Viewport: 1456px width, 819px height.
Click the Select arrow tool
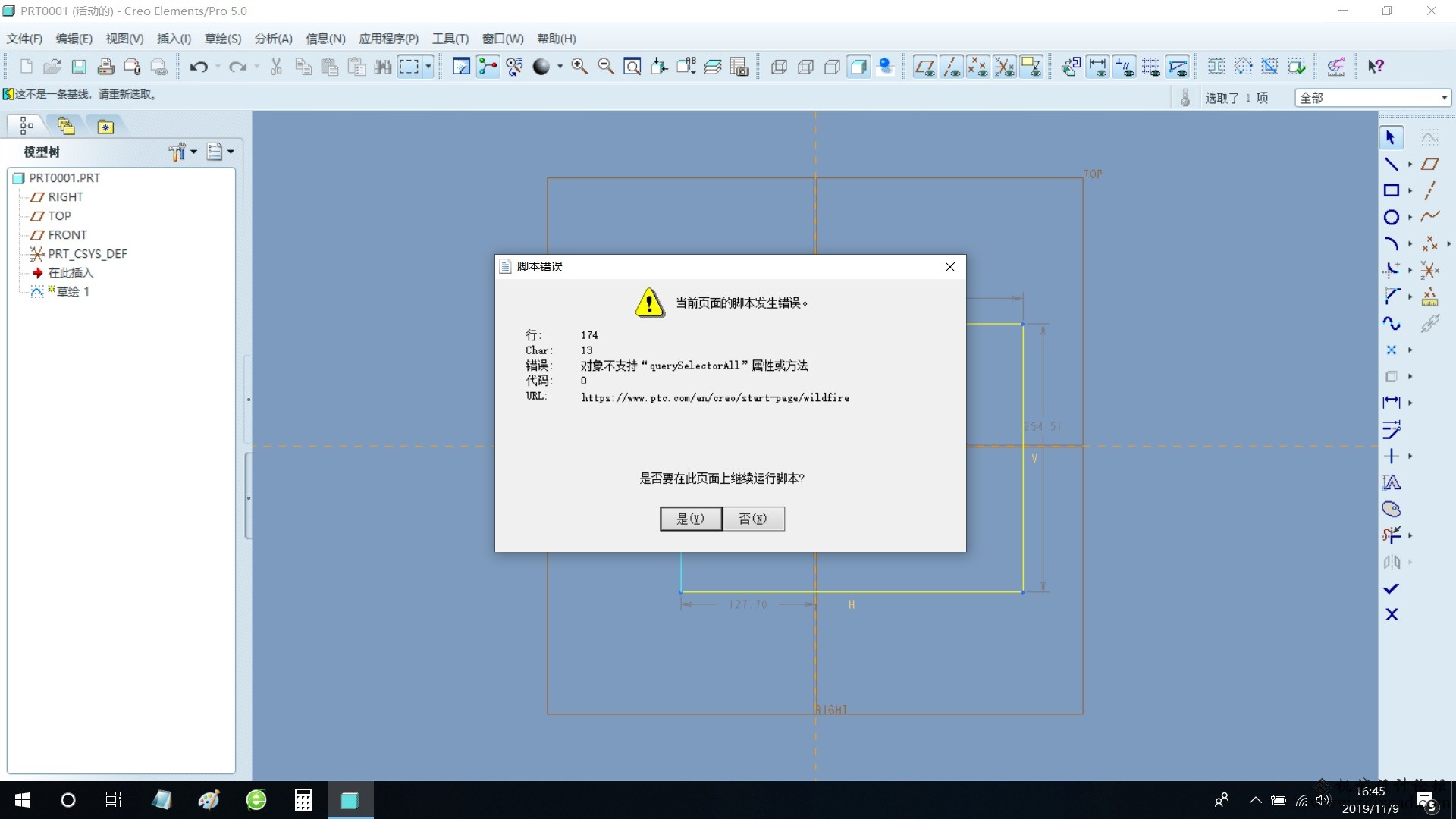(1392, 138)
